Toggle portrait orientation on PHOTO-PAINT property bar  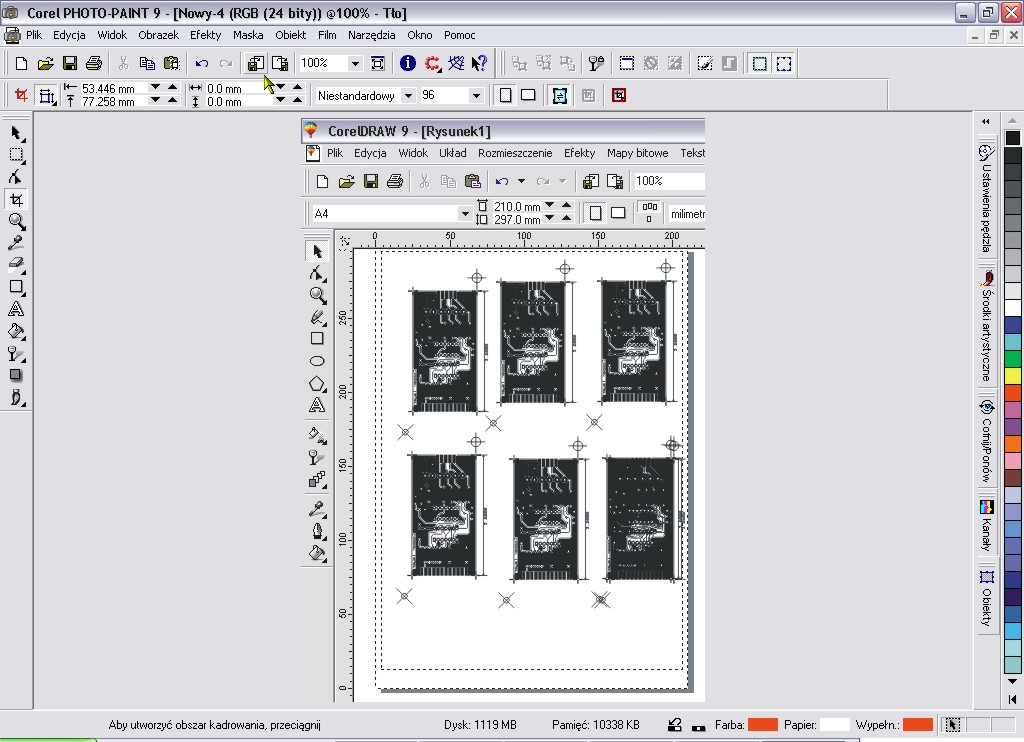[x=505, y=95]
